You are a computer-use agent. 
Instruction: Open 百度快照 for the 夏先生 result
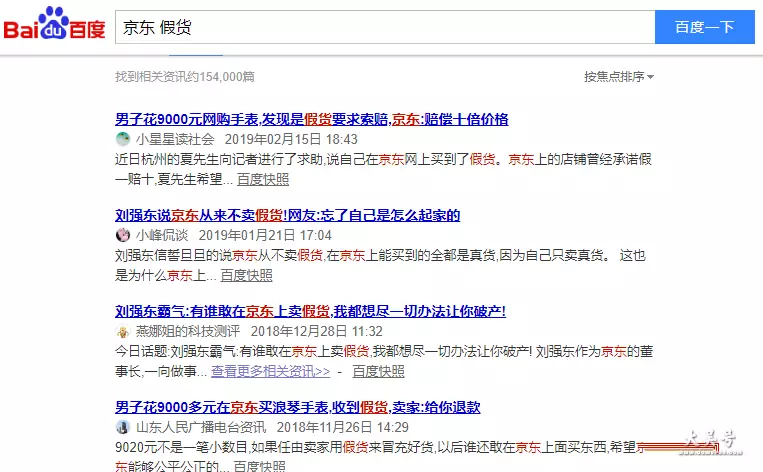tap(263, 180)
